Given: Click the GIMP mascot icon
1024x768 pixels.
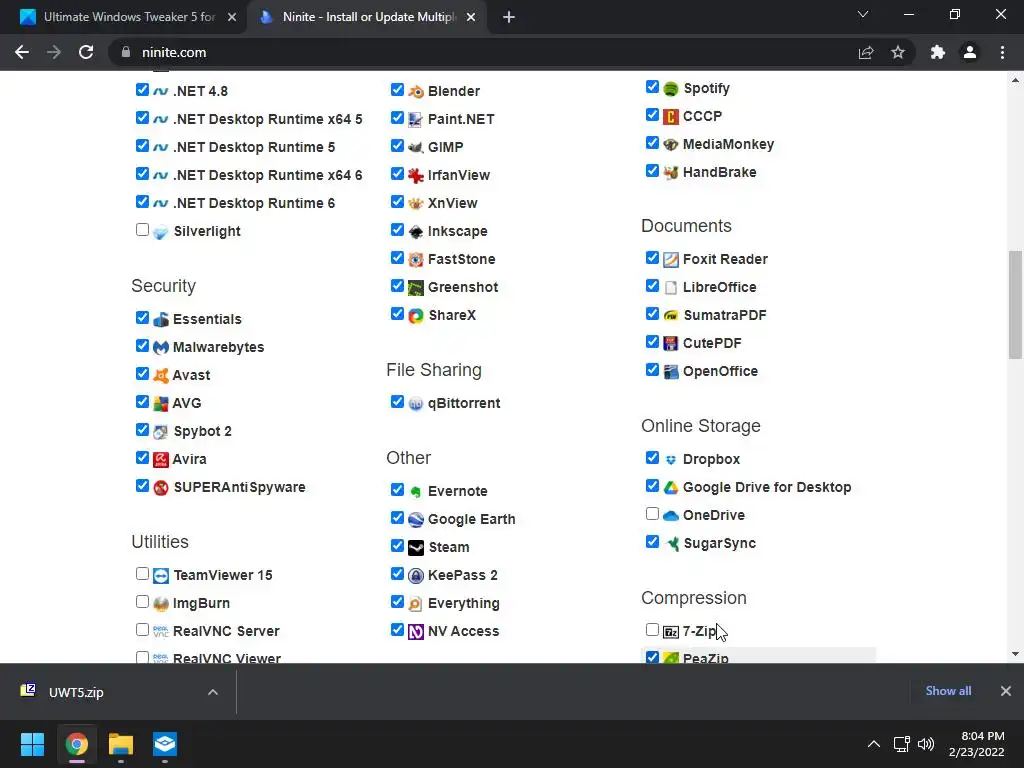Looking at the screenshot, I should 416,148.
